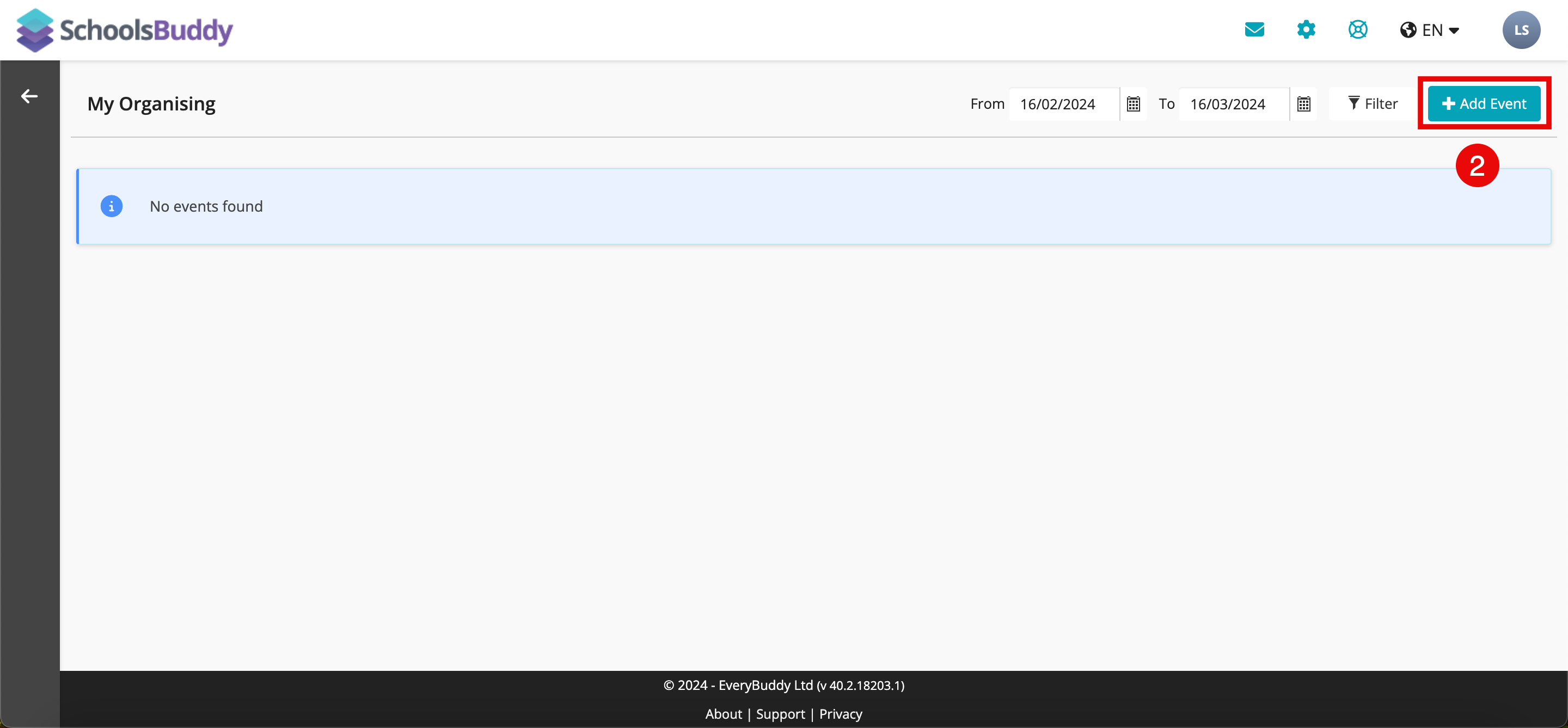This screenshot has width=1568, height=728.
Task: Click the From date field
Action: click(x=1063, y=104)
